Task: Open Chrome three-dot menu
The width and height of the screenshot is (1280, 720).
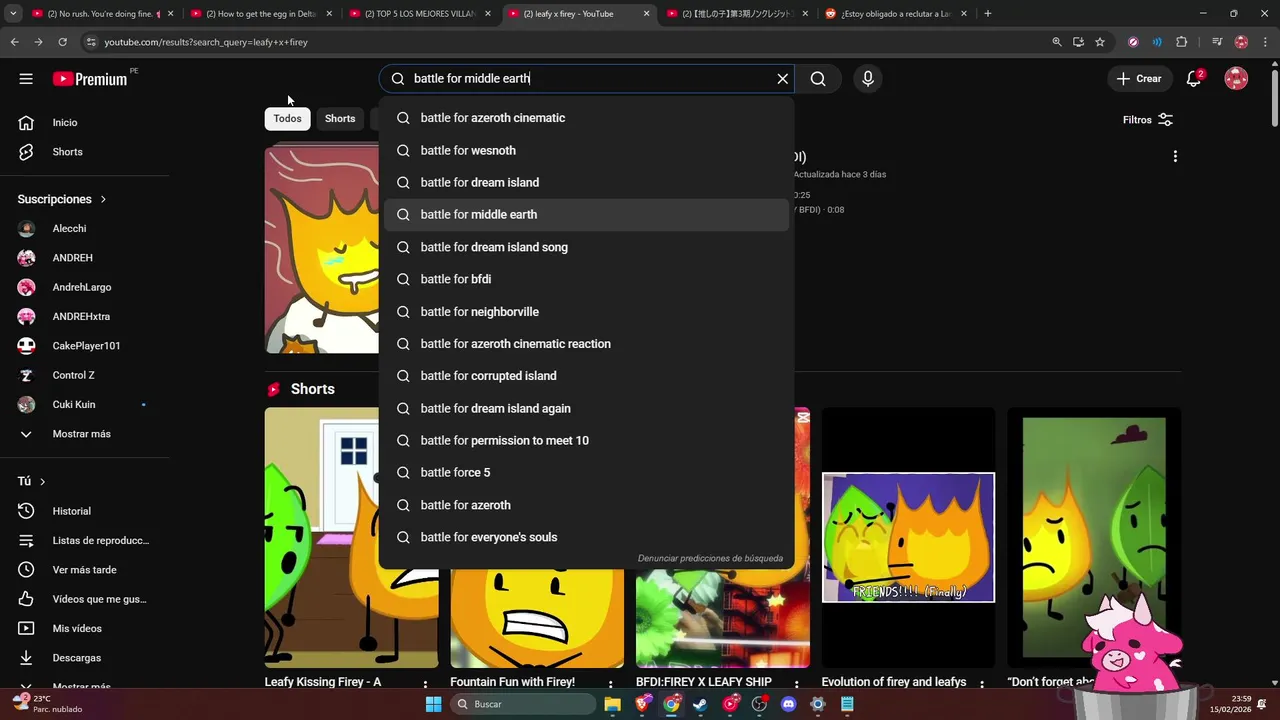Action: 1265,42
